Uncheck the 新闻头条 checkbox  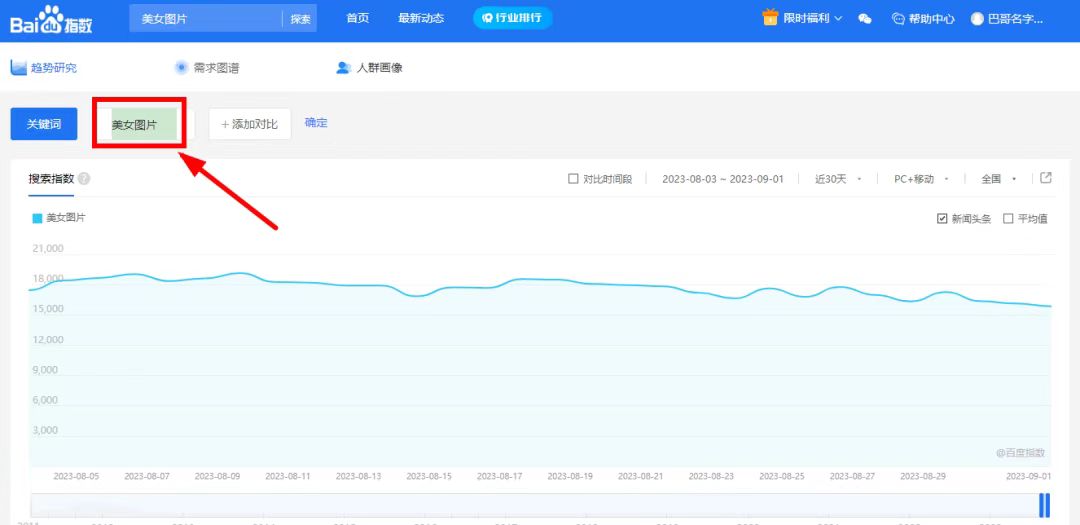942,218
